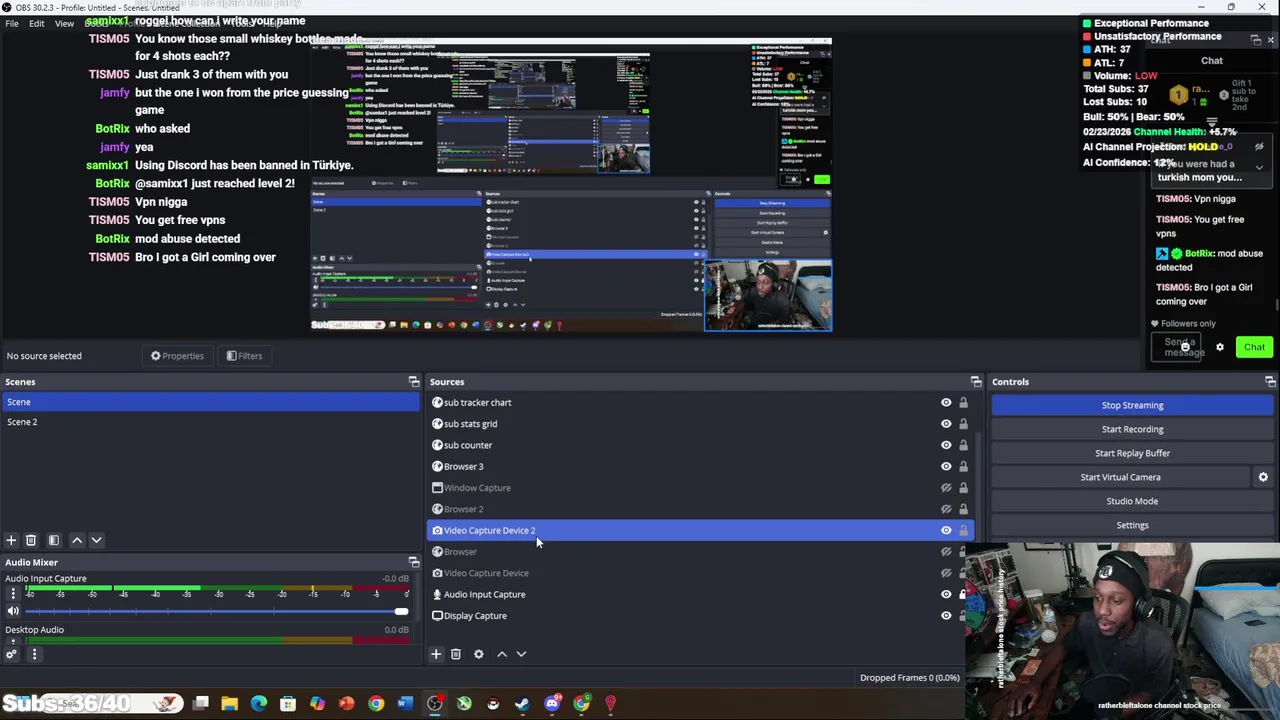This screenshot has width=1280, height=720.
Task: Move the scene down in the Scenes list
Action: [96, 540]
